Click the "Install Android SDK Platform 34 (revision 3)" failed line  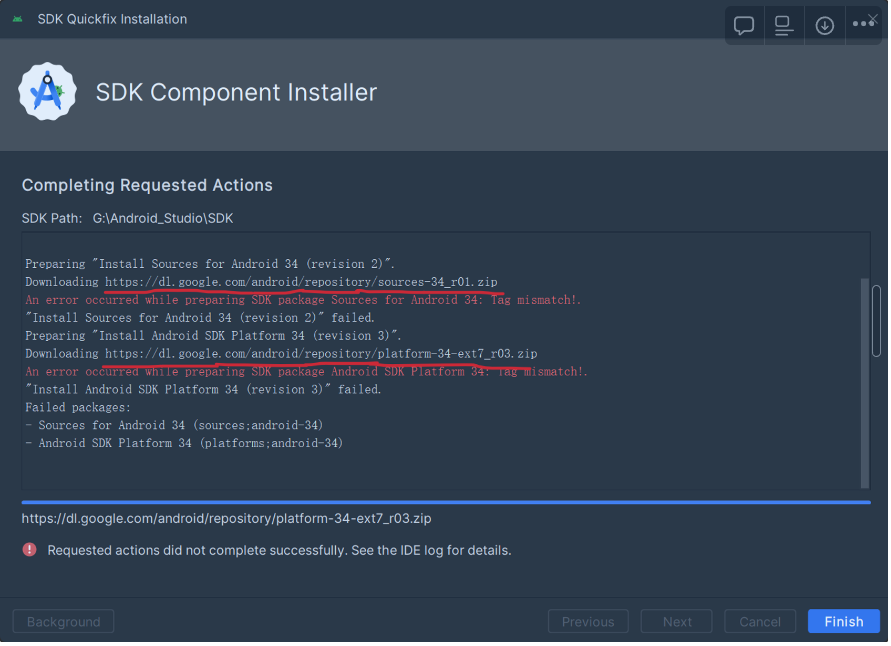[x=203, y=390]
